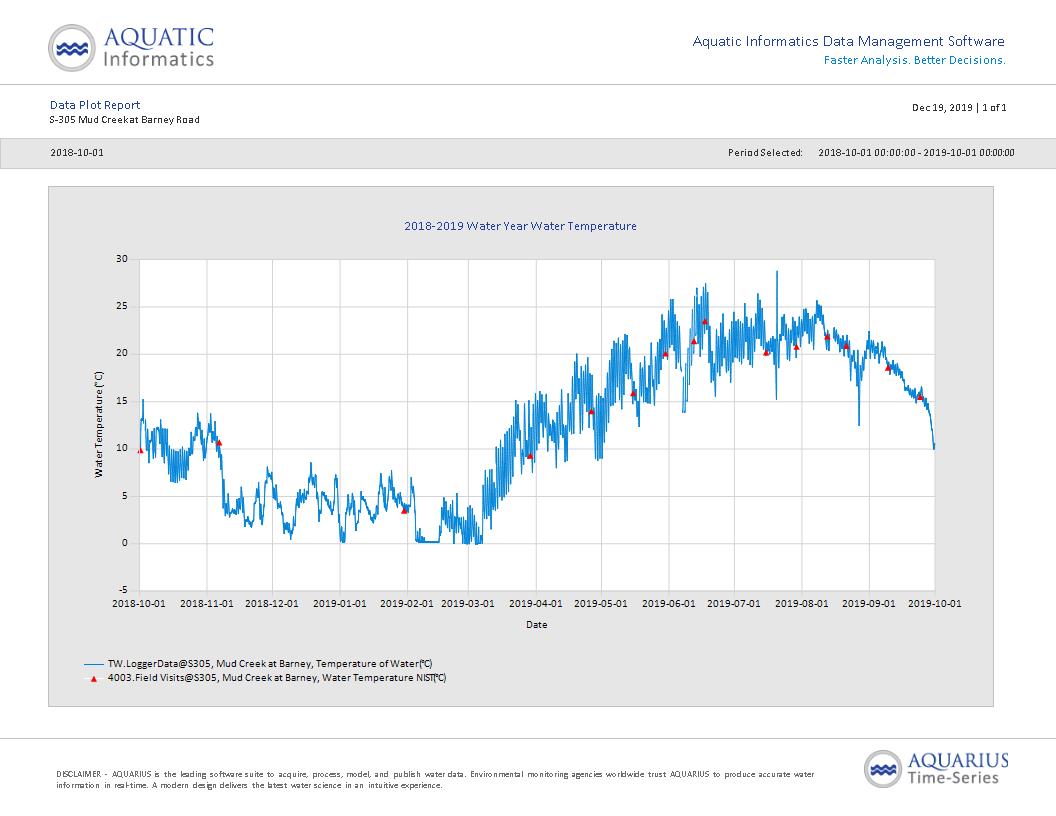Click the y-axis tick value 15

[x=122, y=401]
